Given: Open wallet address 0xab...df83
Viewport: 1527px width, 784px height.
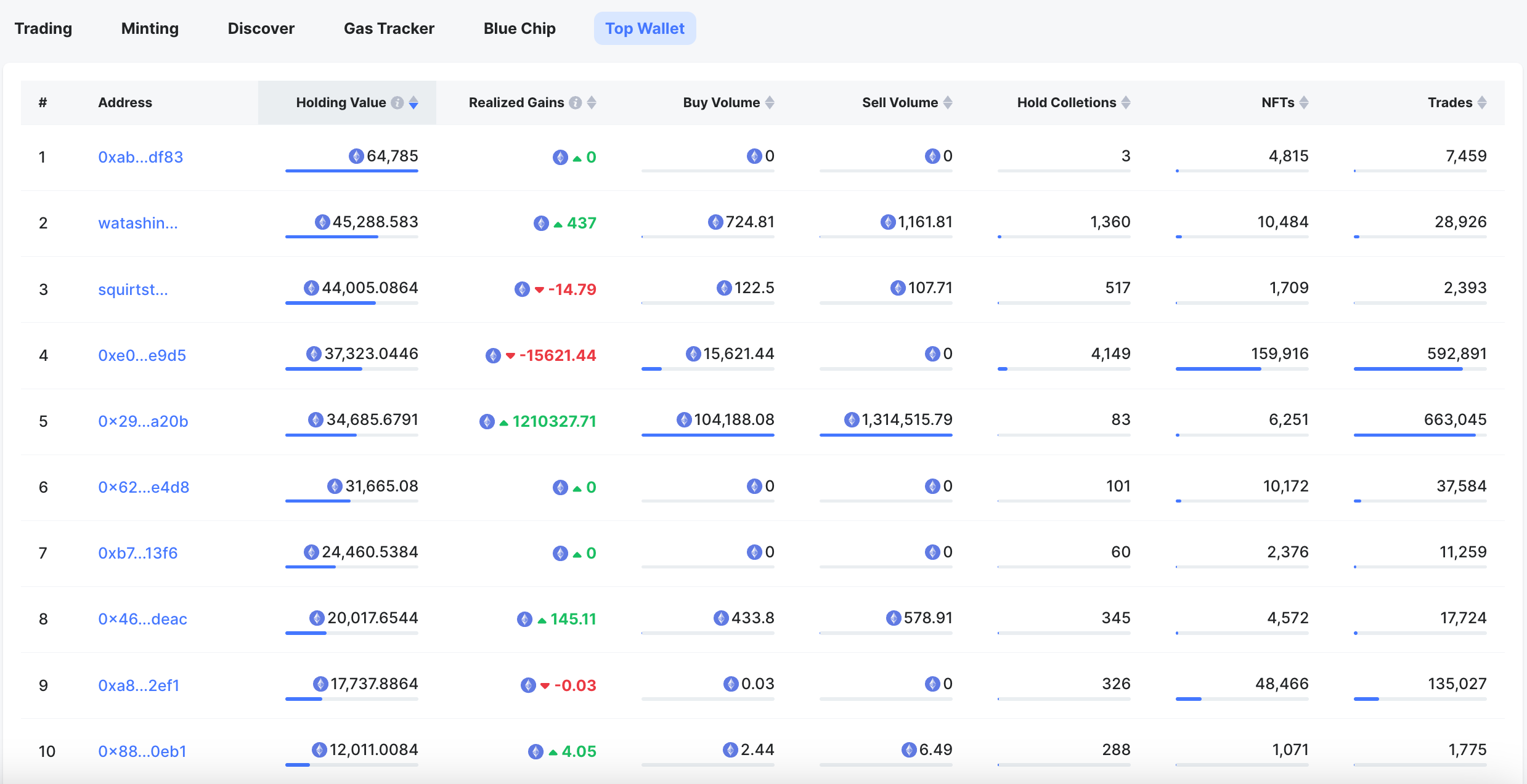Looking at the screenshot, I should pos(140,157).
